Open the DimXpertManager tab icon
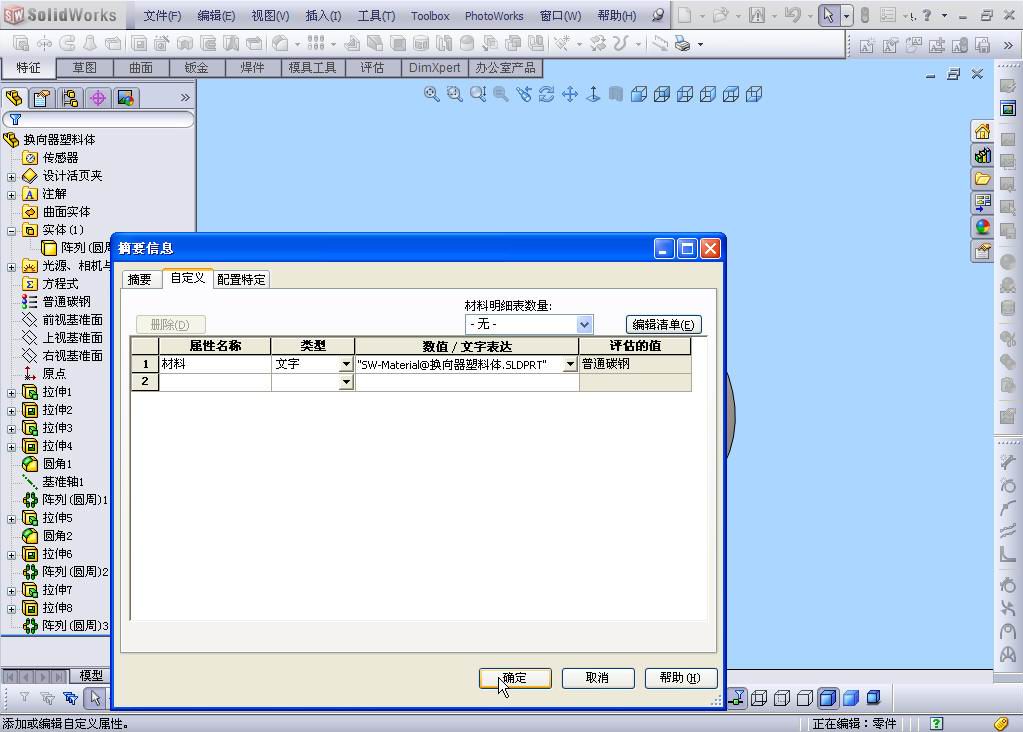Viewport: 1023px width, 732px height. (98, 98)
